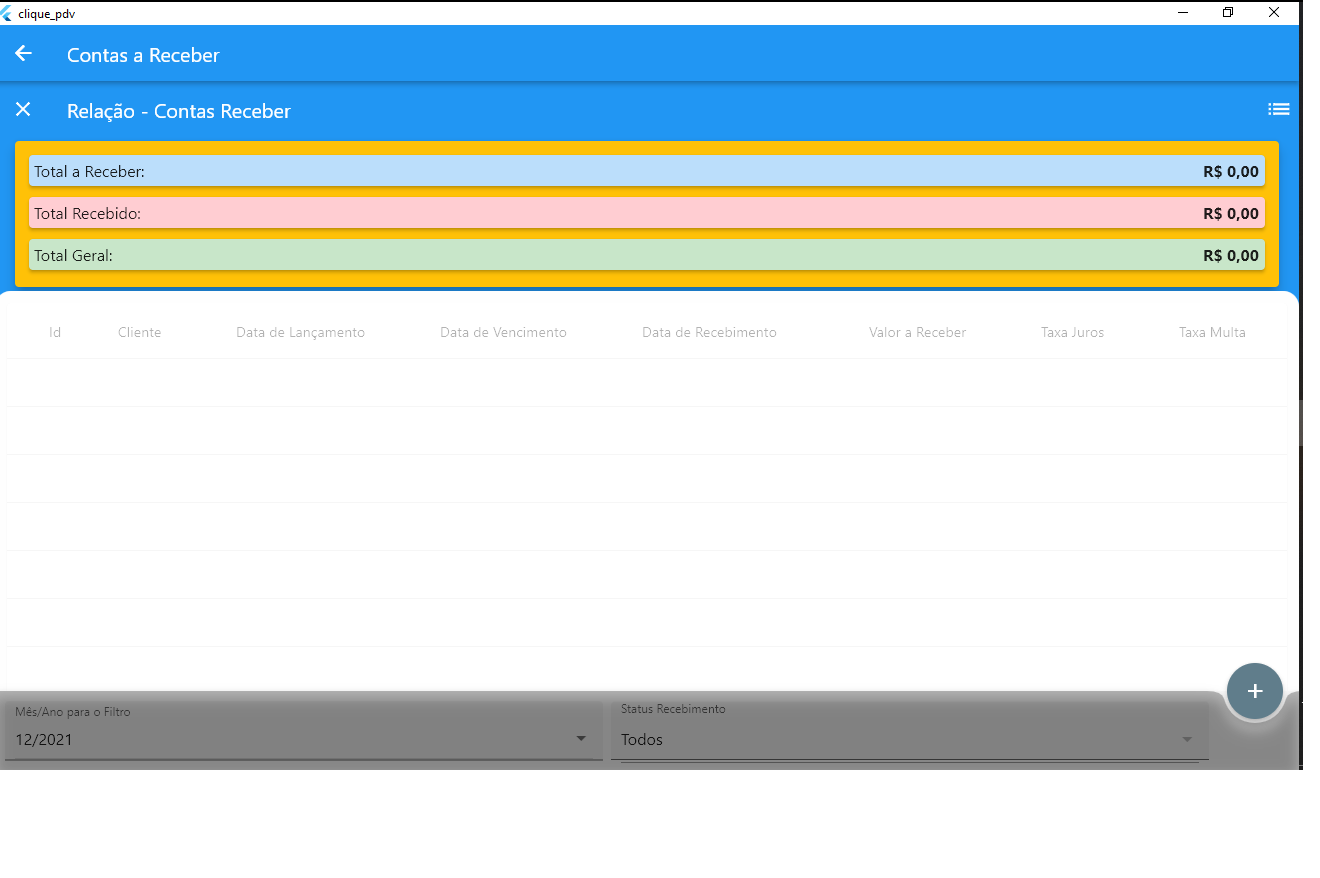Restore down the clique_pdv window
Image resolution: width=1320 pixels, height=878 pixels.
point(1228,13)
